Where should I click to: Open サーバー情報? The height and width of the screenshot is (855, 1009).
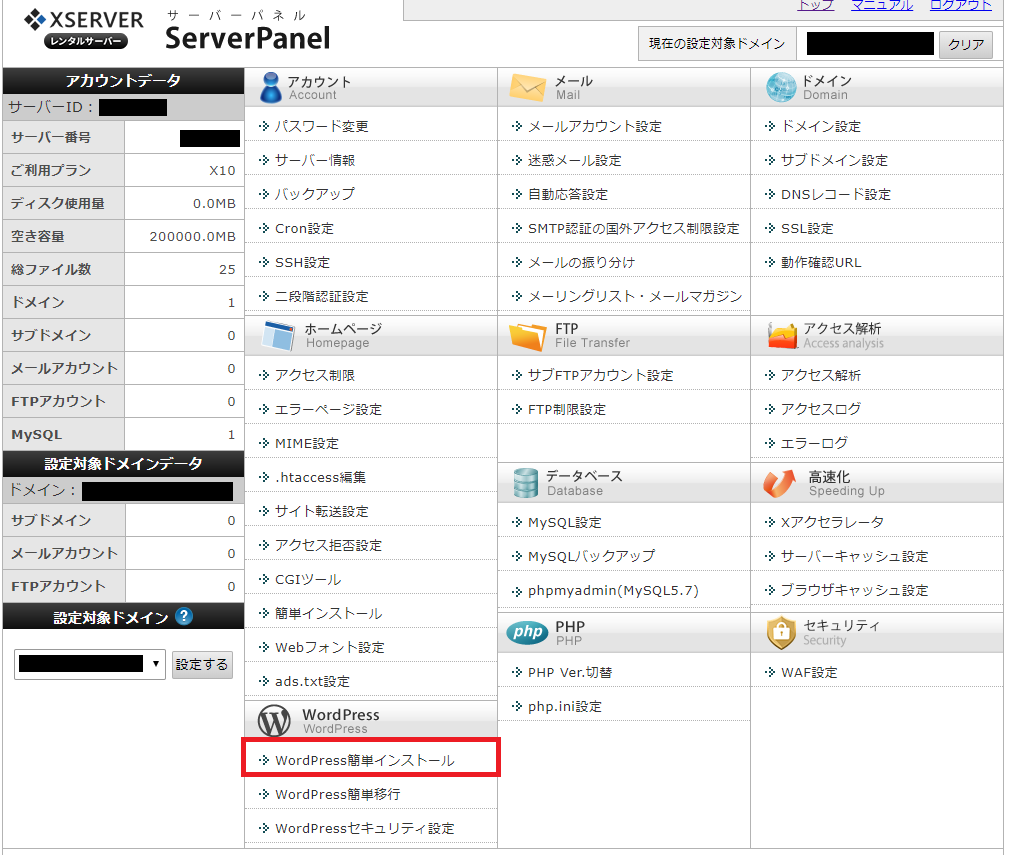315,160
